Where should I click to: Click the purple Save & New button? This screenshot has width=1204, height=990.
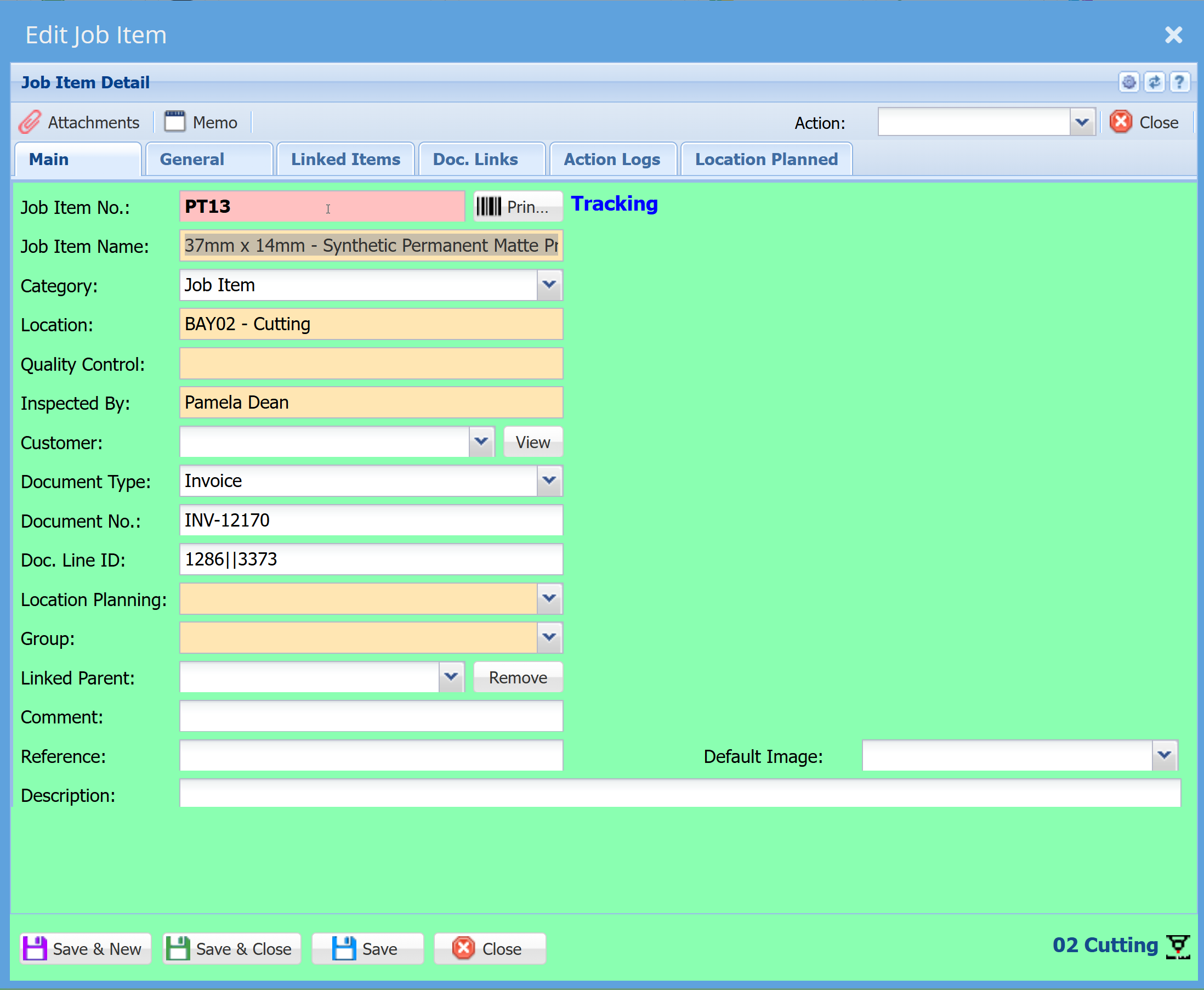tap(86, 949)
